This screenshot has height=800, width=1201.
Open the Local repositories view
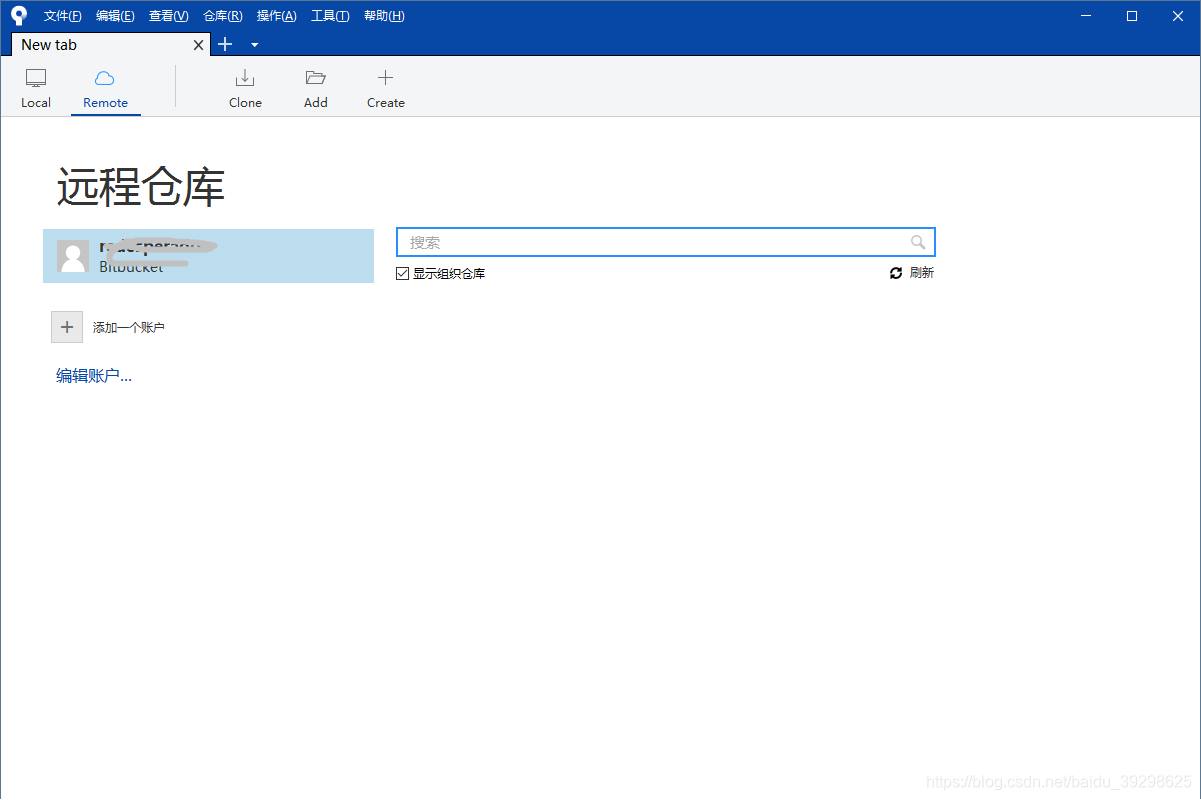click(x=36, y=88)
